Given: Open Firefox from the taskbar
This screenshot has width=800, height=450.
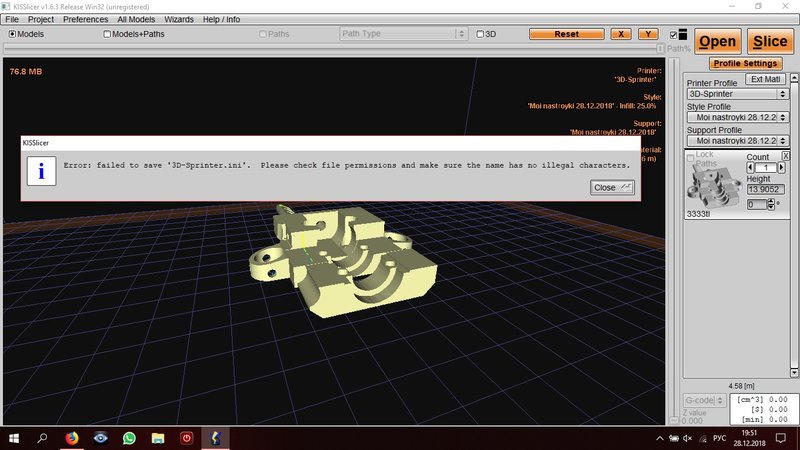Looking at the screenshot, I should (x=71, y=438).
